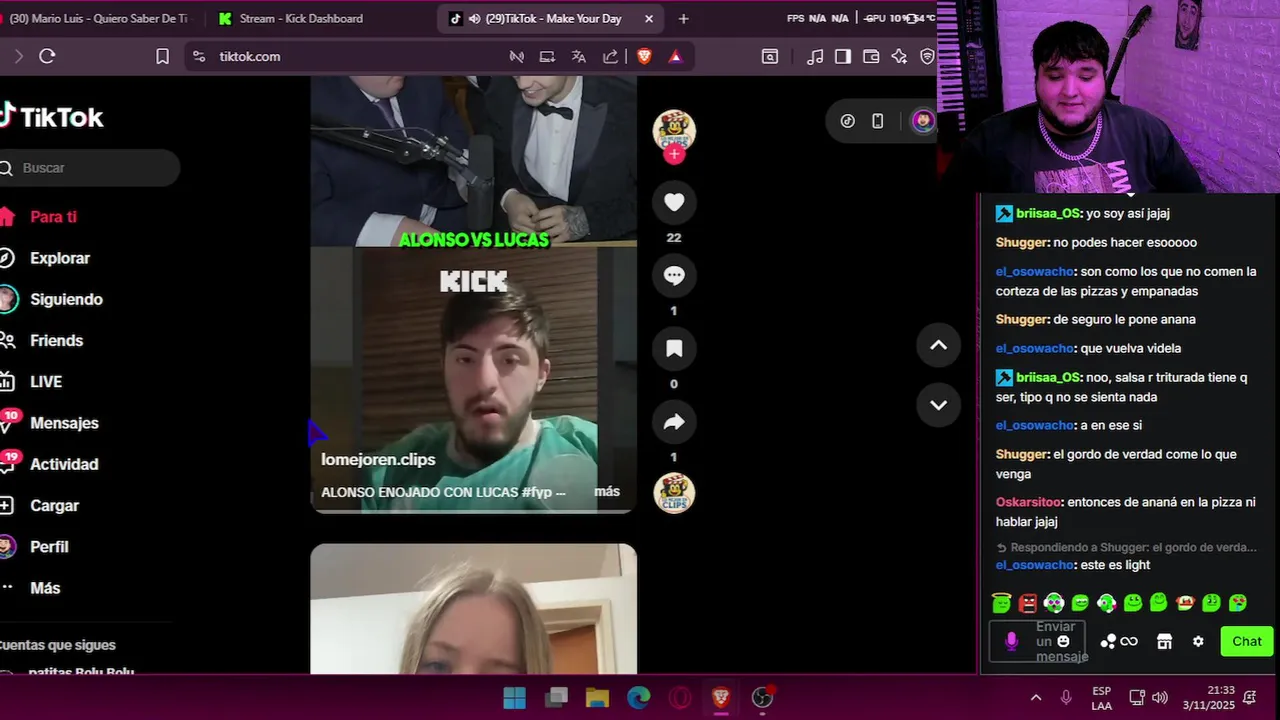Screen dimensions: 1280x720
Task: Select the TikTok - Make Your Day tab
Action: [x=551, y=19]
